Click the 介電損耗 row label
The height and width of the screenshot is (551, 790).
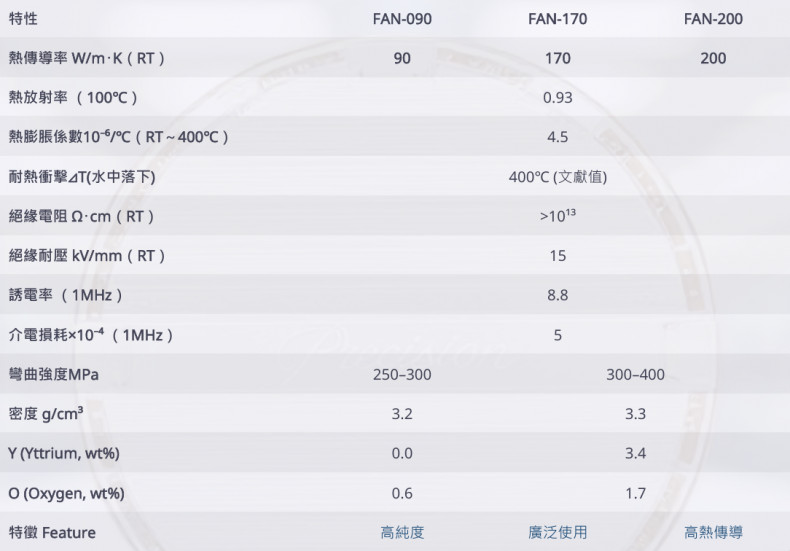coord(92,335)
